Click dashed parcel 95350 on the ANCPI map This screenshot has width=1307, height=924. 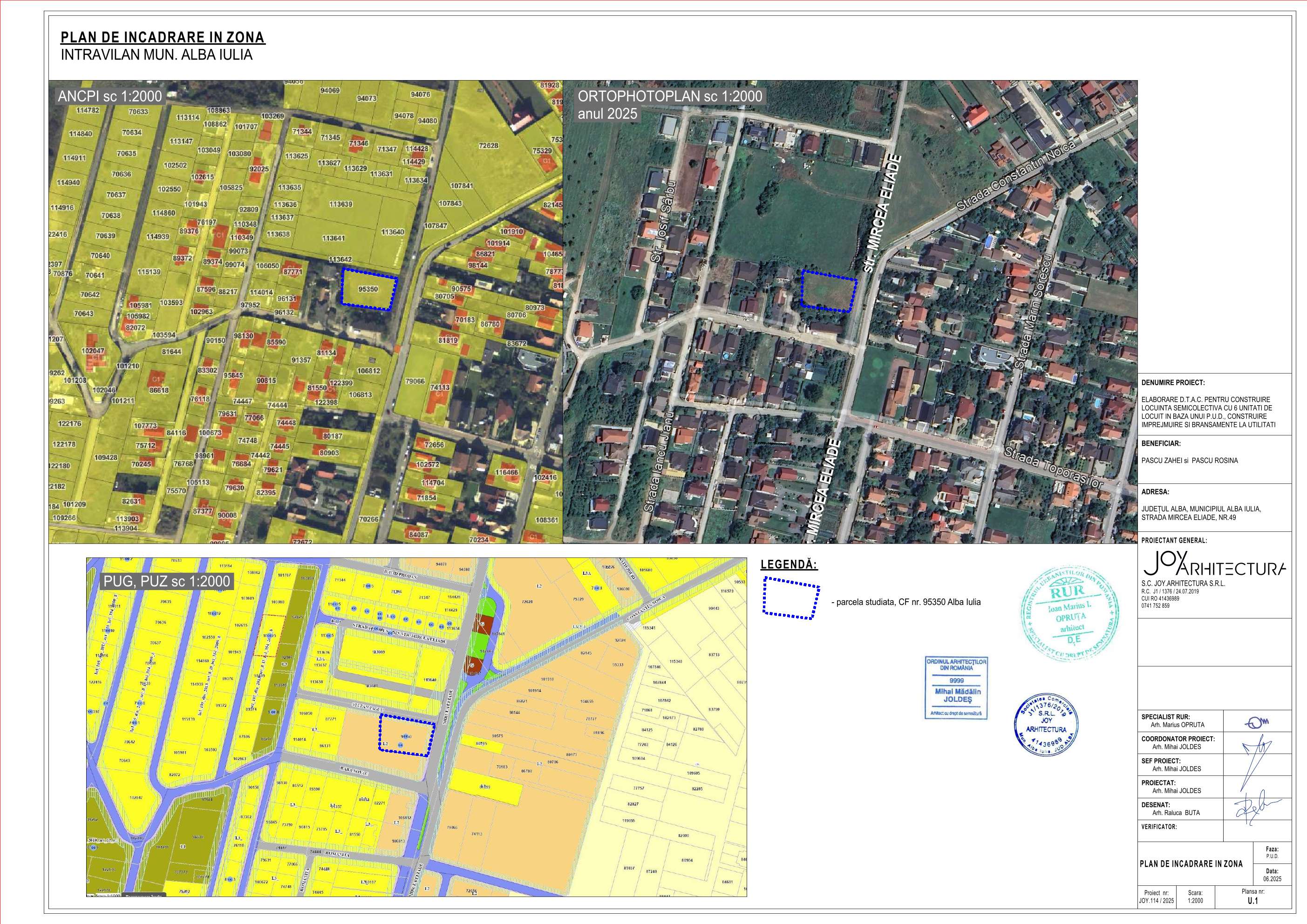click(x=368, y=289)
